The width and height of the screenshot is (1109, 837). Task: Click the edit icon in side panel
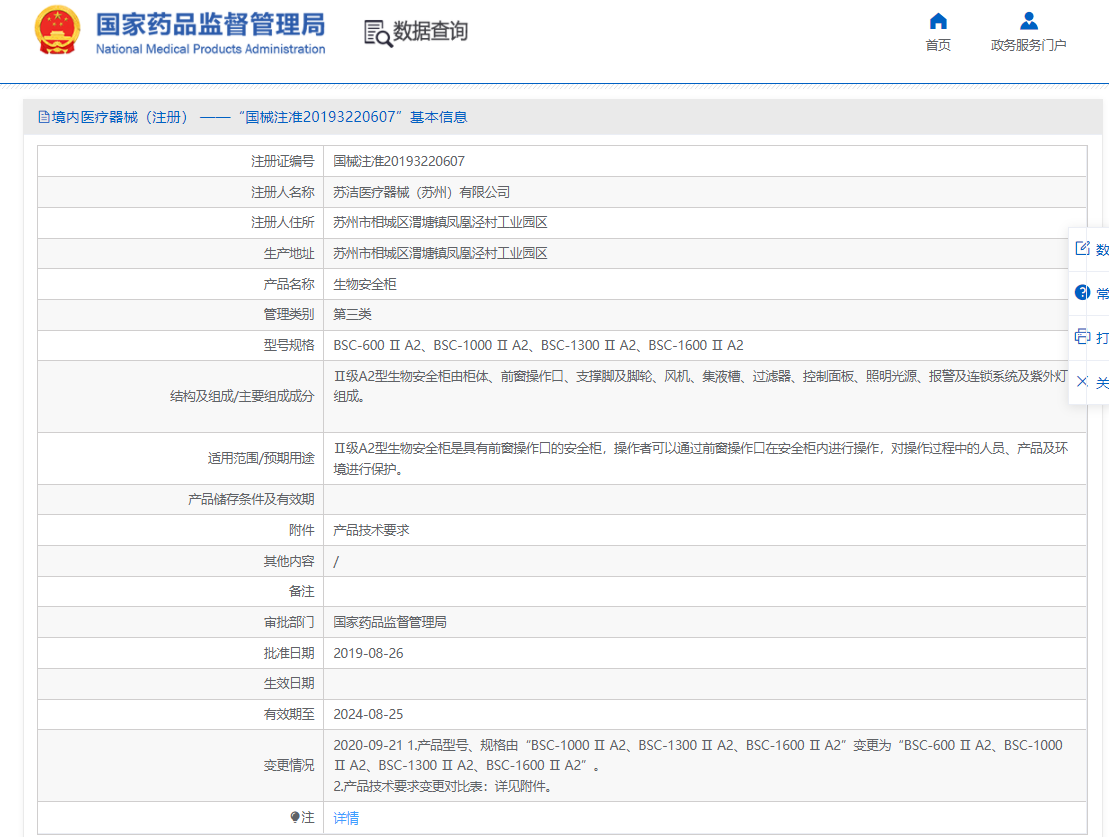tap(1082, 248)
